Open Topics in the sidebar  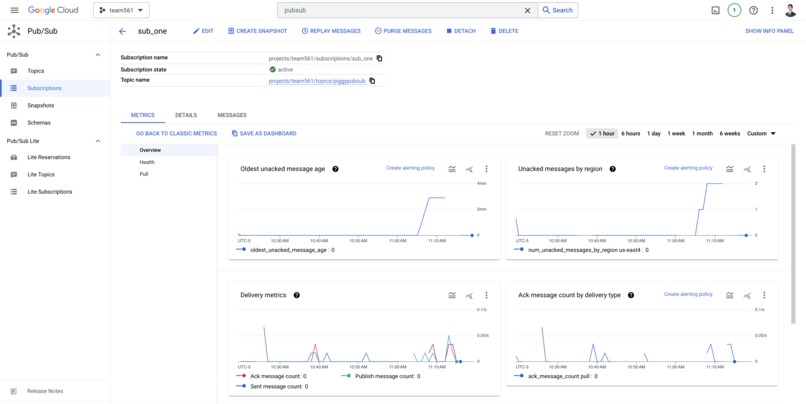[55, 71]
